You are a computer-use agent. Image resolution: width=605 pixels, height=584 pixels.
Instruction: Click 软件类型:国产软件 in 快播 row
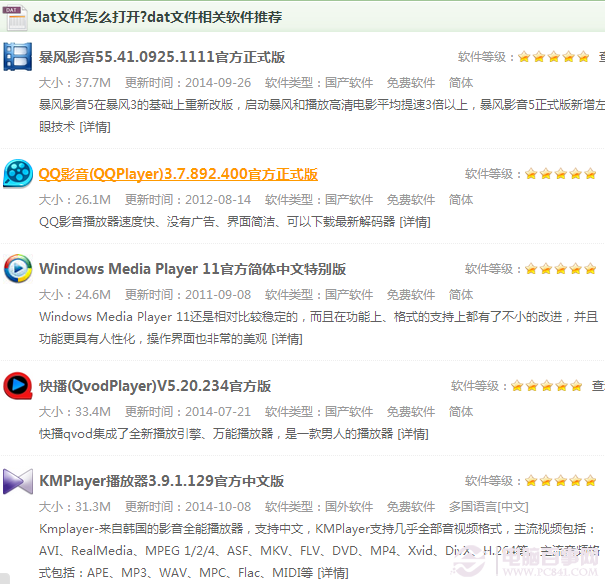pyautogui.click(x=319, y=412)
